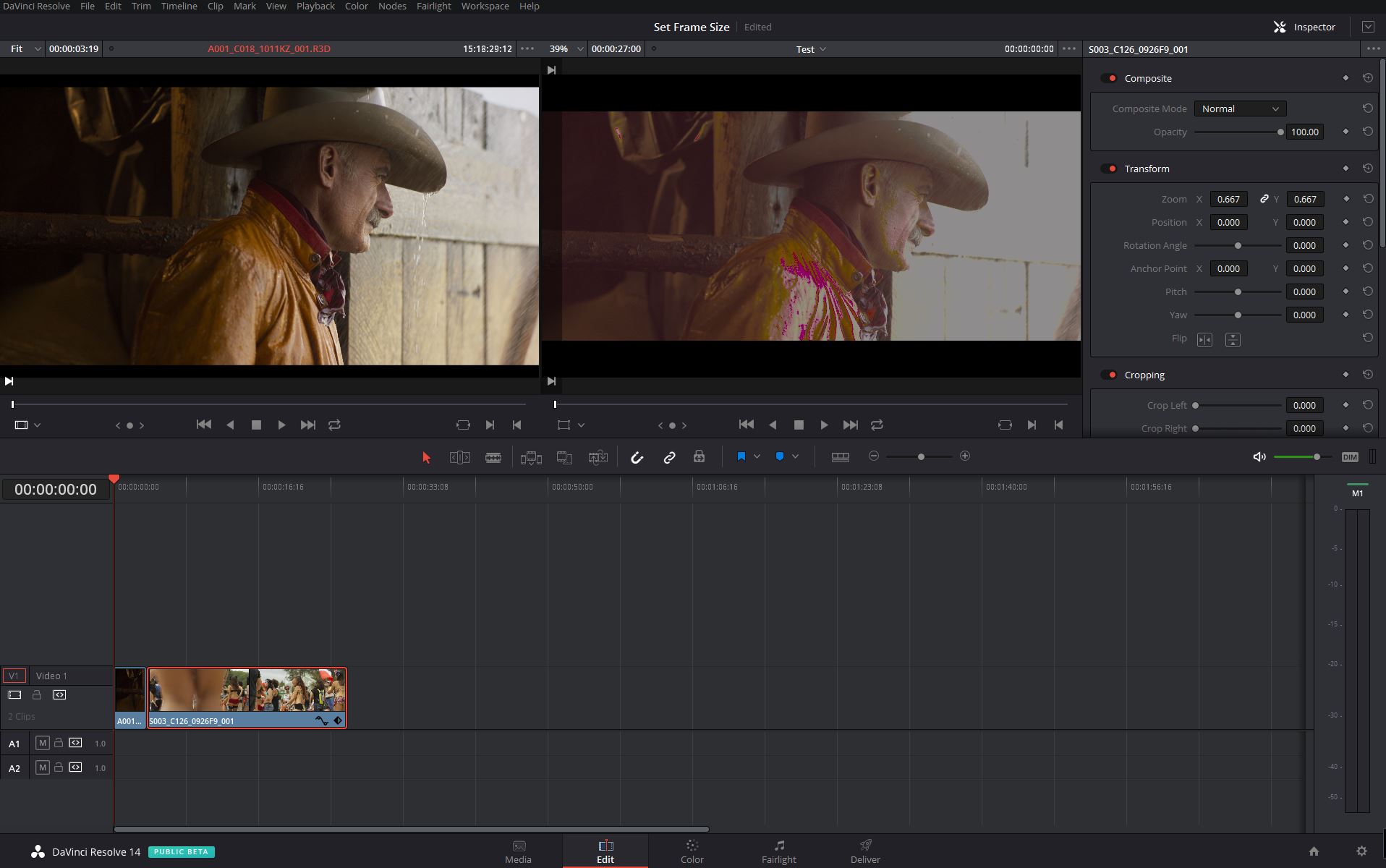Viewport: 1386px width, 868px height.
Task: Go to the Media page
Action: (x=518, y=851)
